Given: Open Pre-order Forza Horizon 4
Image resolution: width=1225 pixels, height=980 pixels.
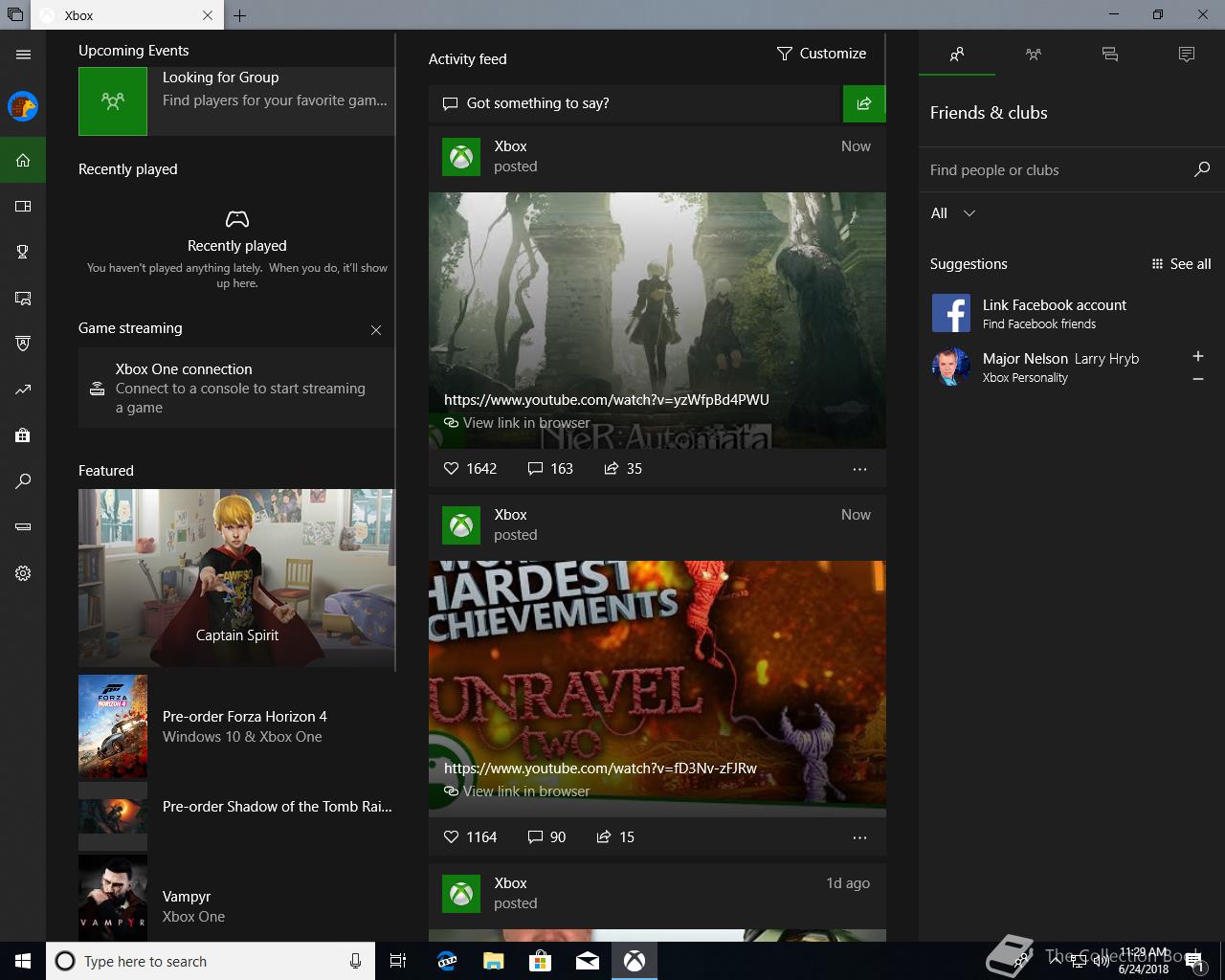Looking at the screenshot, I should 236,726.
